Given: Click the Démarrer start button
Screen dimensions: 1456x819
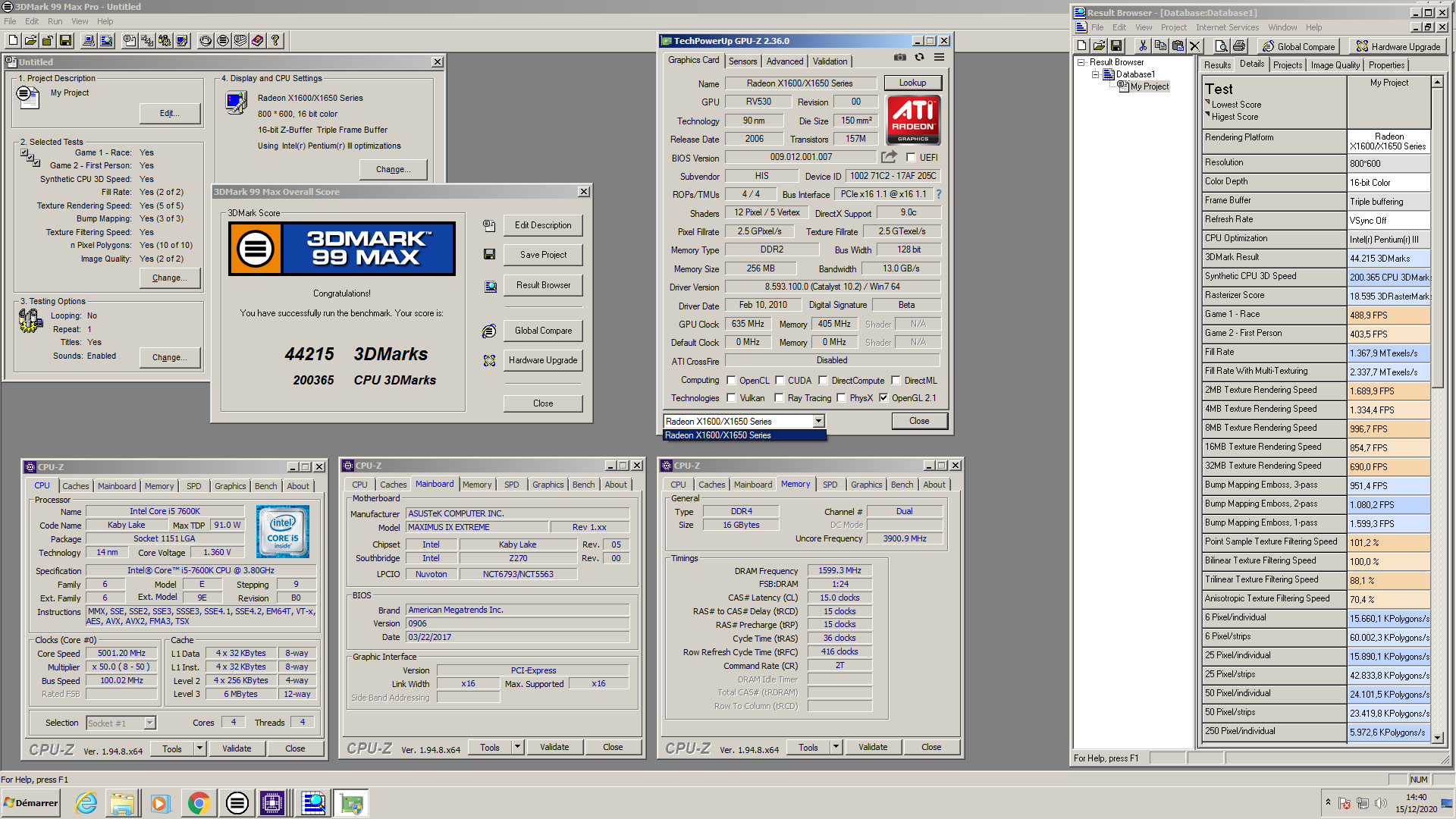Looking at the screenshot, I should click(31, 803).
